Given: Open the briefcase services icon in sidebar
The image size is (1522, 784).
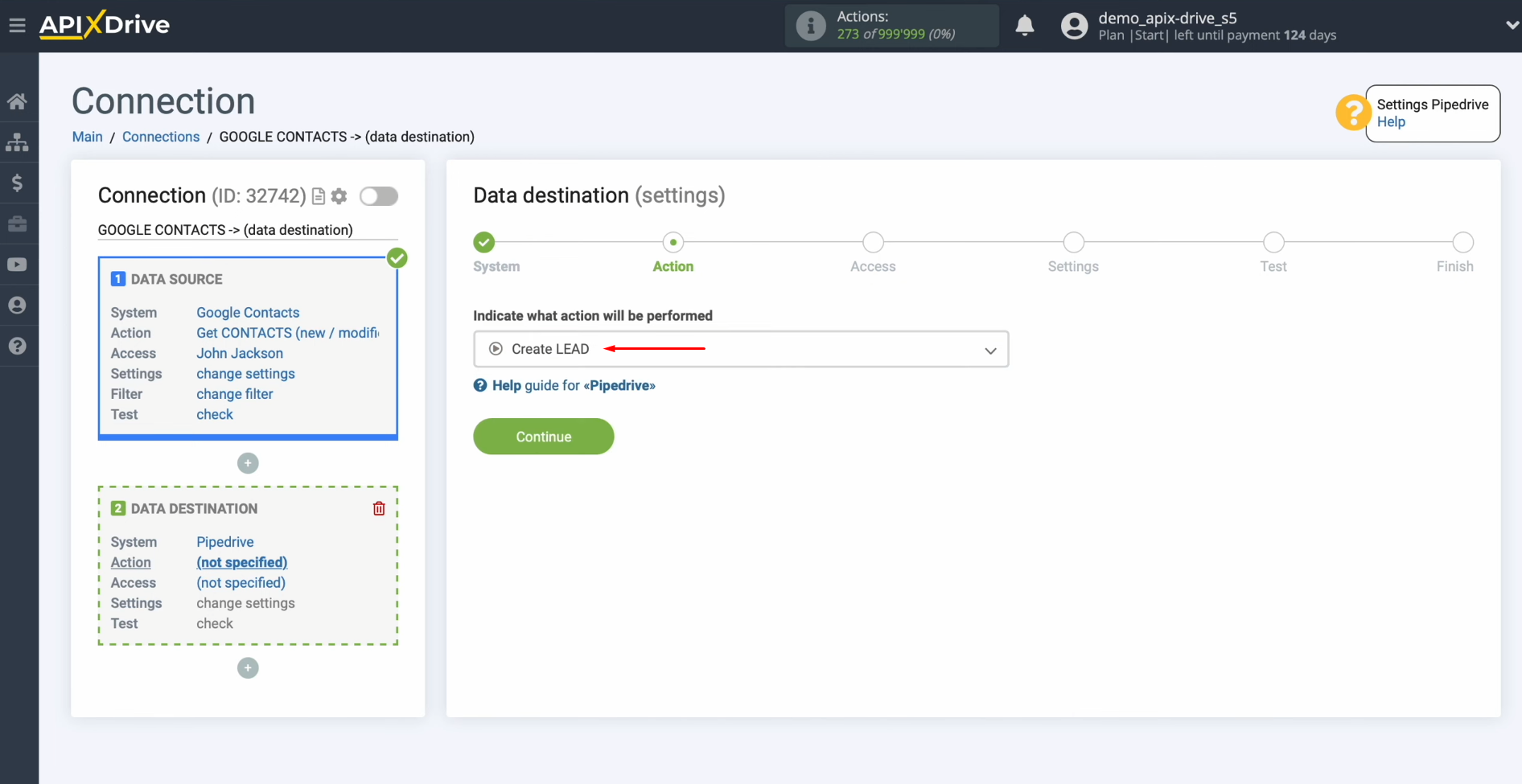Looking at the screenshot, I should (x=19, y=224).
